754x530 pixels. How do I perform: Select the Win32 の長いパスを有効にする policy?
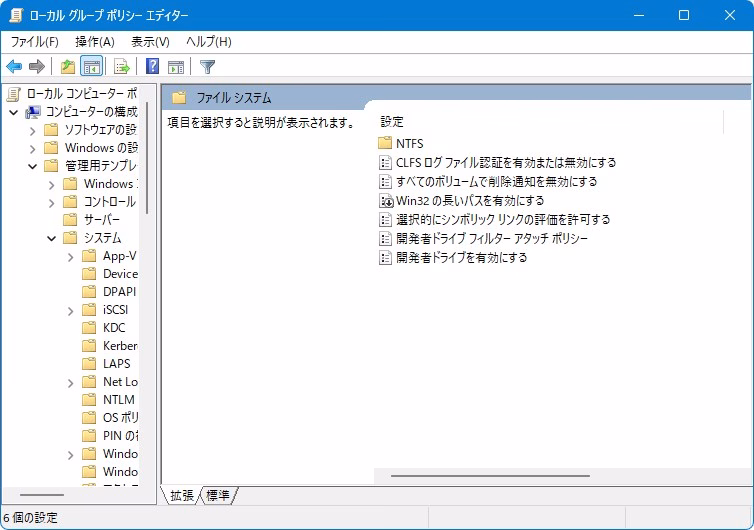point(469,200)
